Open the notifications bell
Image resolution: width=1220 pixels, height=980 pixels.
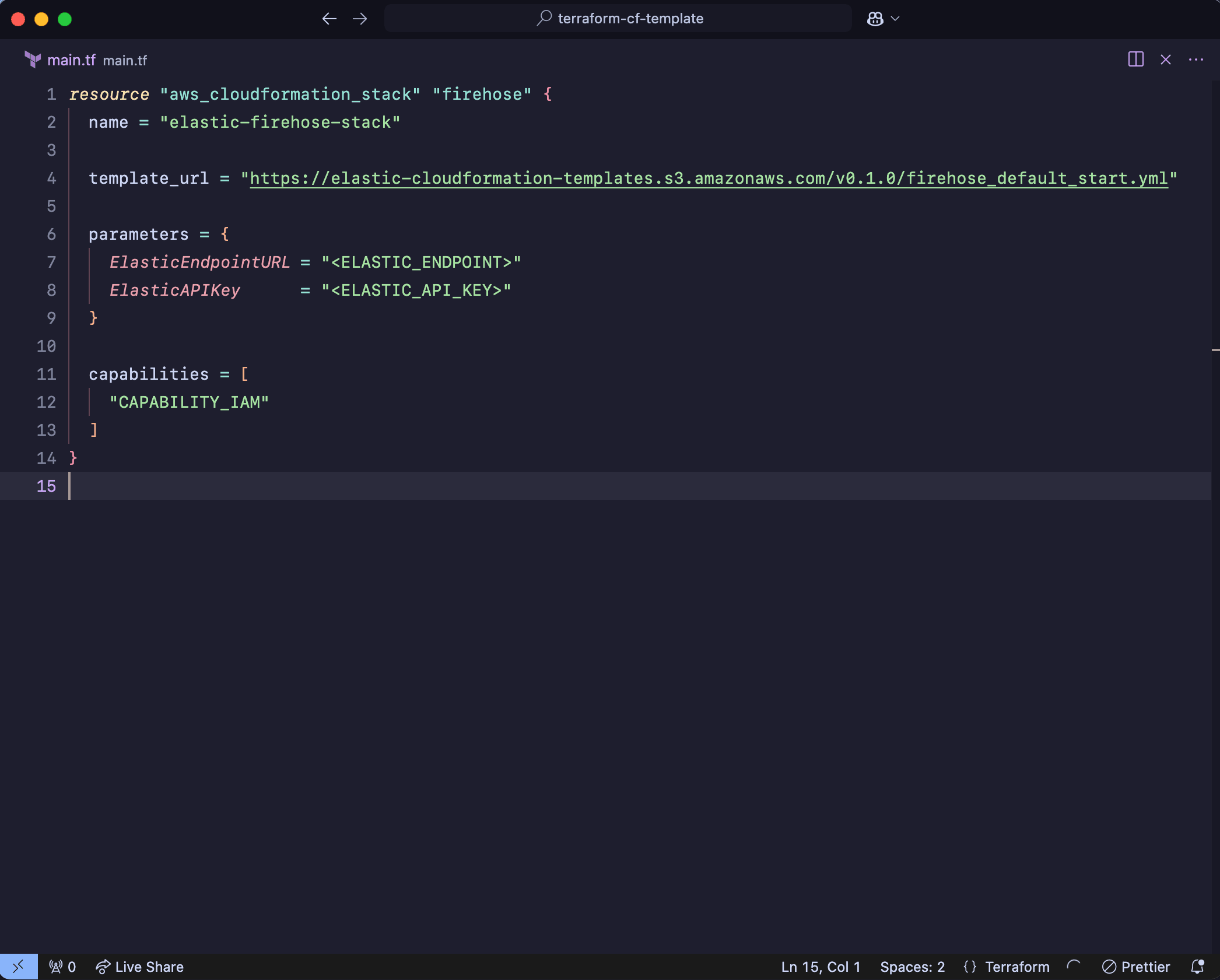click(1200, 966)
